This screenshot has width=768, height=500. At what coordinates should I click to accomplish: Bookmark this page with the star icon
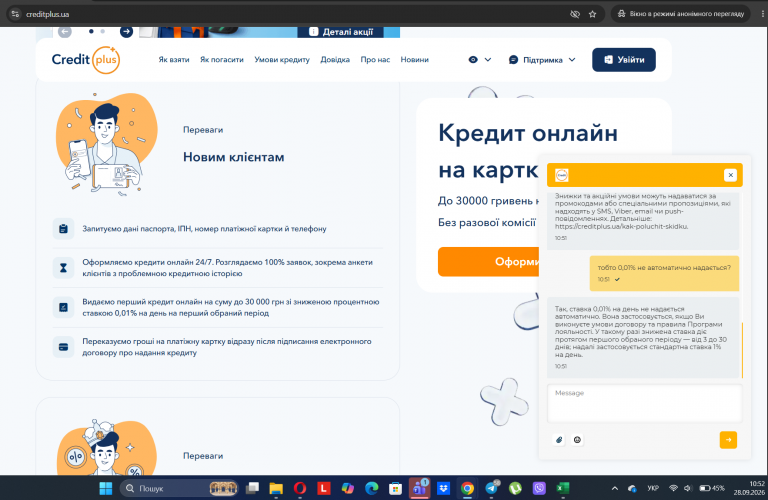592,14
